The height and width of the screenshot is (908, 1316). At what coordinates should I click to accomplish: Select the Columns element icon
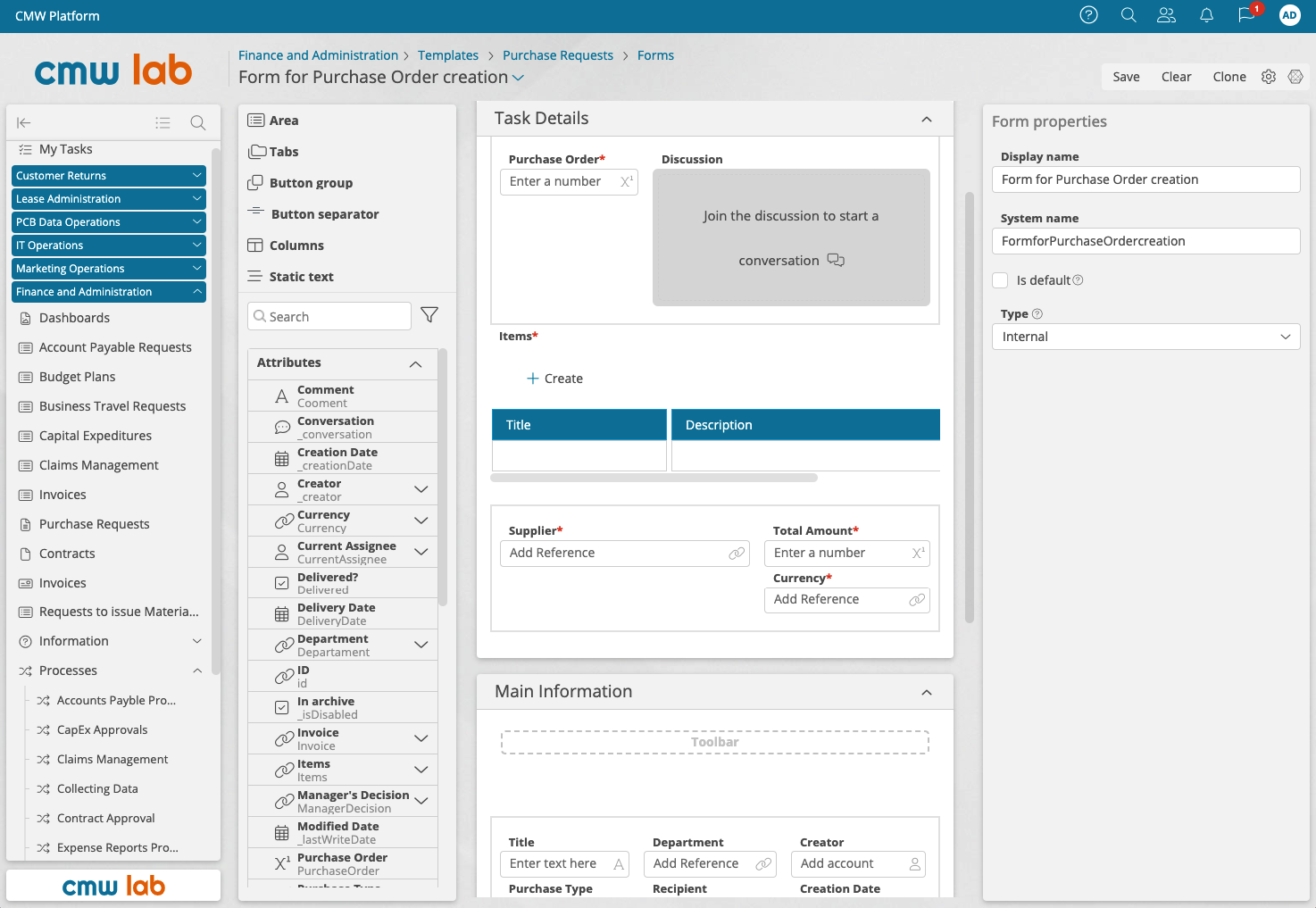(x=255, y=246)
